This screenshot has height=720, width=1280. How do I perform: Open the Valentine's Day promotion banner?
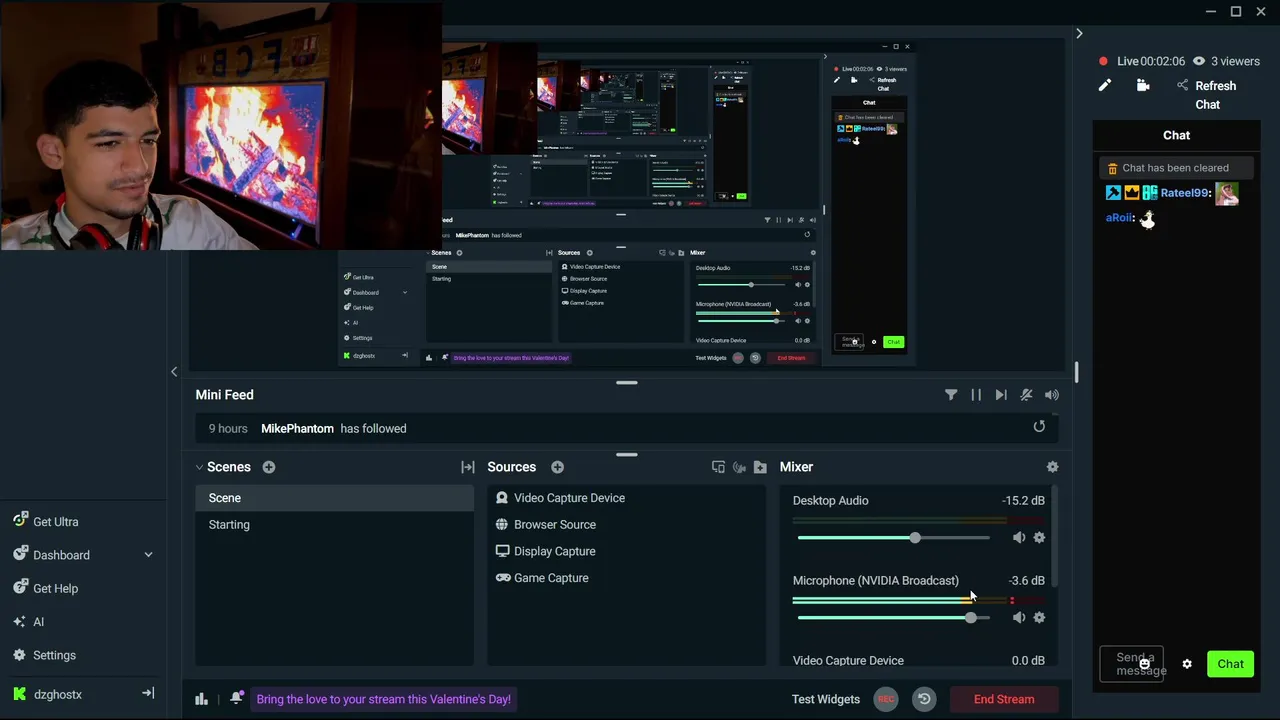click(x=383, y=699)
